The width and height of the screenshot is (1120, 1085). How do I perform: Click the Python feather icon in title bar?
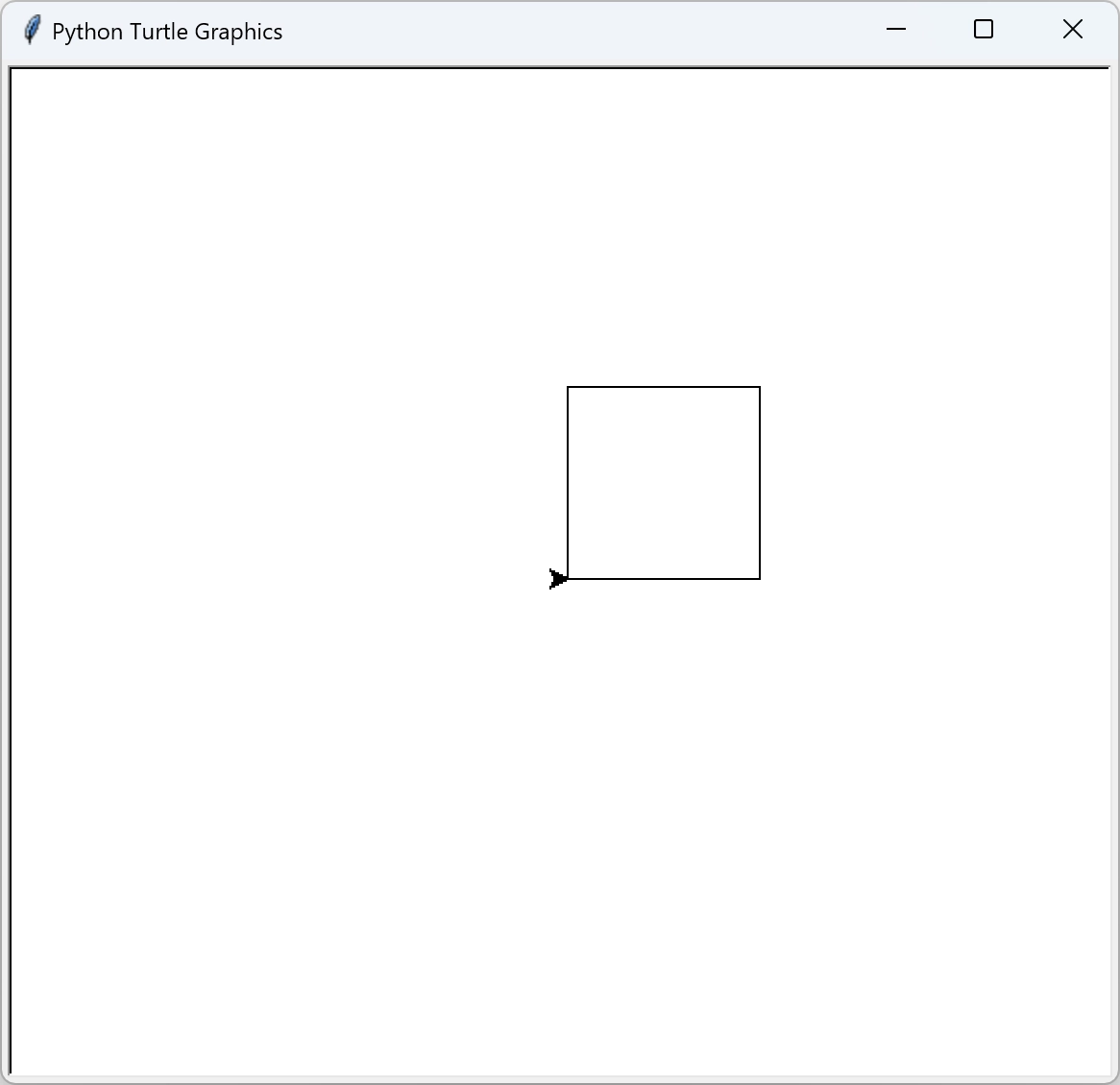[32, 30]
